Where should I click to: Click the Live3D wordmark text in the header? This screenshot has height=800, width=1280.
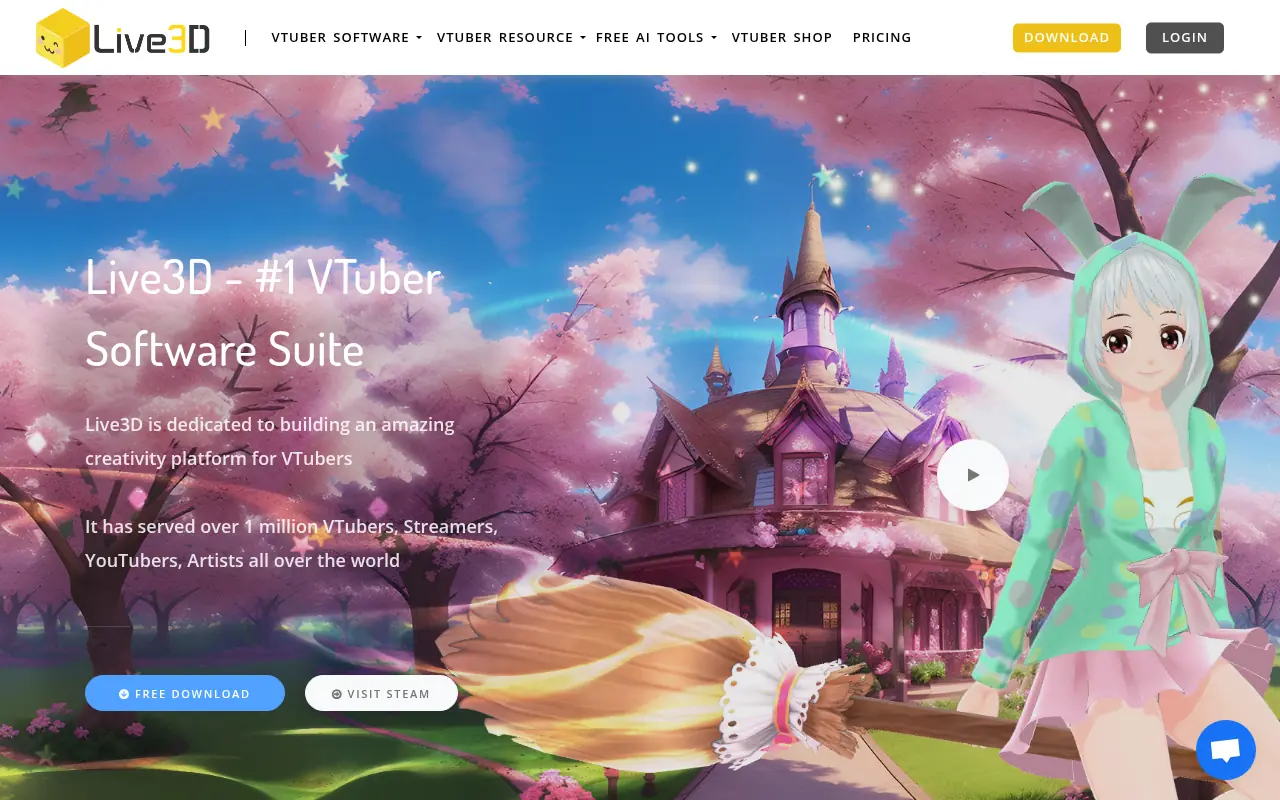click(x=150, y=38)
